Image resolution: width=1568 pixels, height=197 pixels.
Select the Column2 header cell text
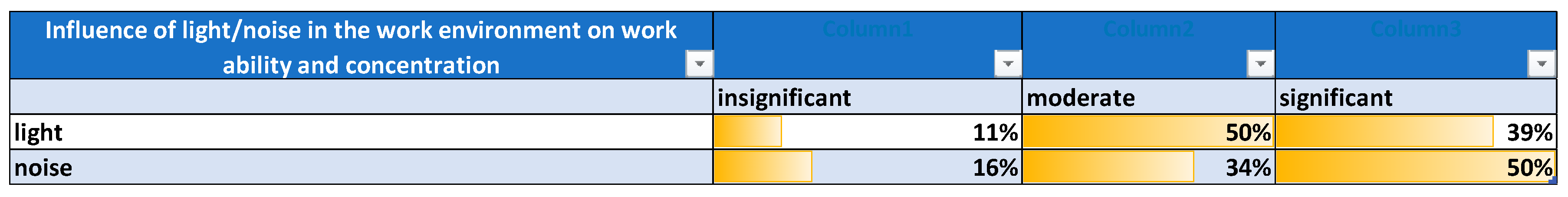click(x=1148, y=29)
